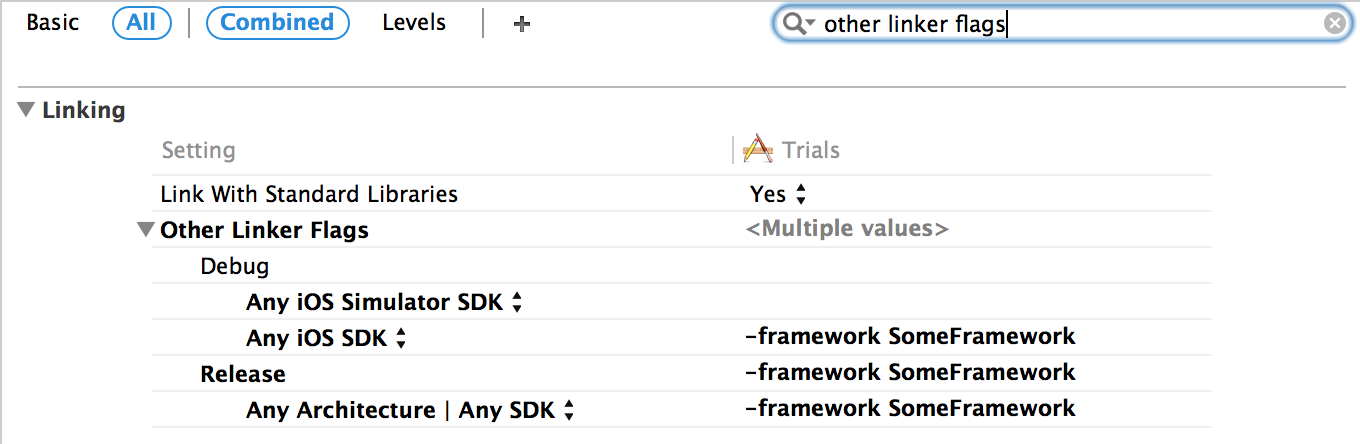The width and height of the screenshot is (1360, 444).
Task: Click Release's -framework SomeFramework value
Action: click(x=910, y=373)
